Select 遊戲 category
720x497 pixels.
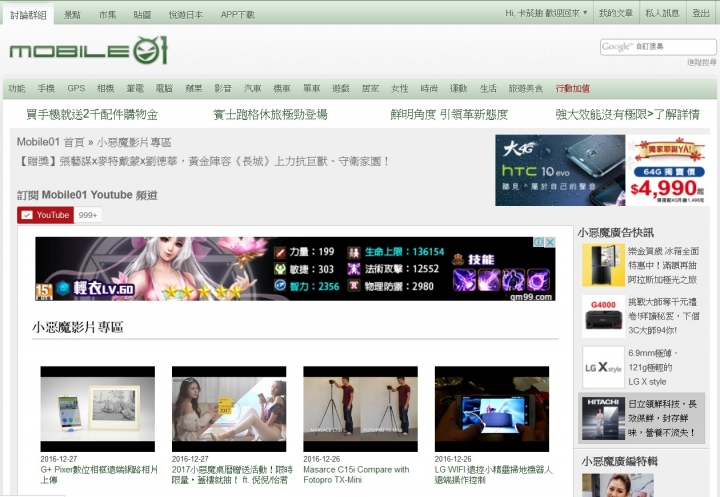point(341,88)
